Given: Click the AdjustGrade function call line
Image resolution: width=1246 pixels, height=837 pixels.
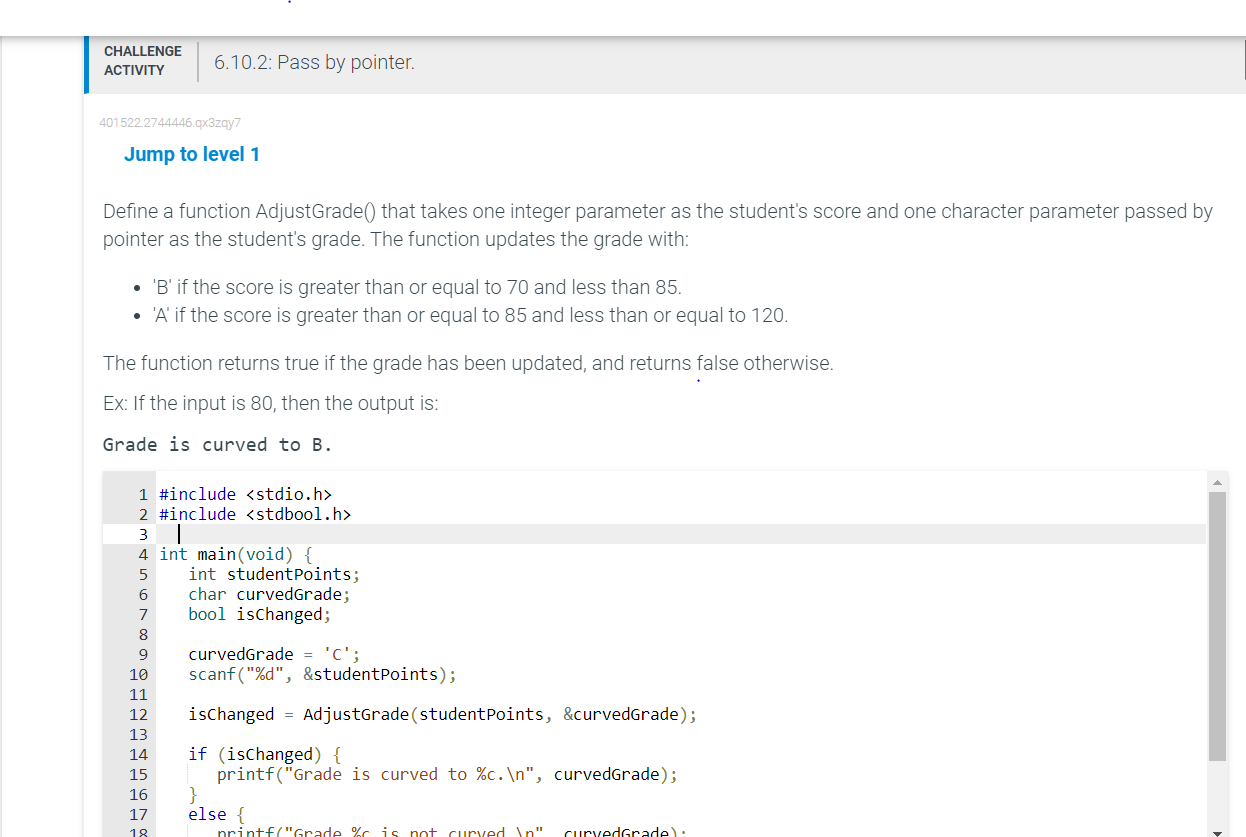Looking at the screenshot, I should (441, 713).
